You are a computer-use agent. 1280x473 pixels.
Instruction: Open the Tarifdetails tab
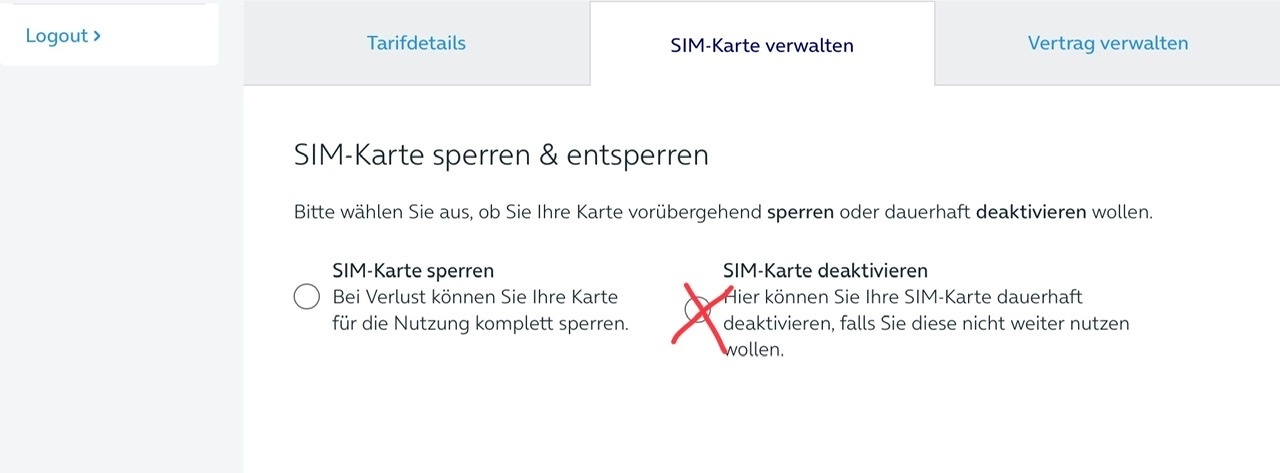click(x=416, y=43)
